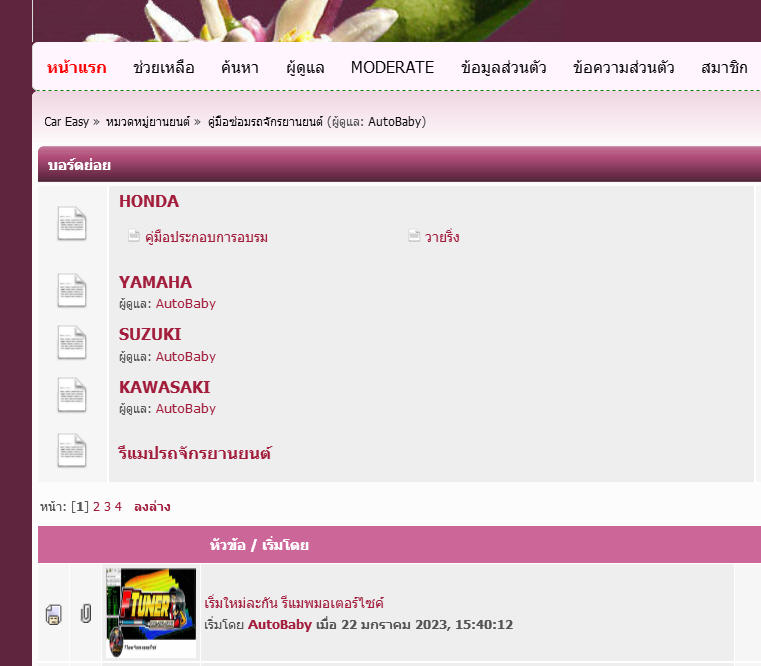Go to page 3 of topics

click(x=107, y=507)
